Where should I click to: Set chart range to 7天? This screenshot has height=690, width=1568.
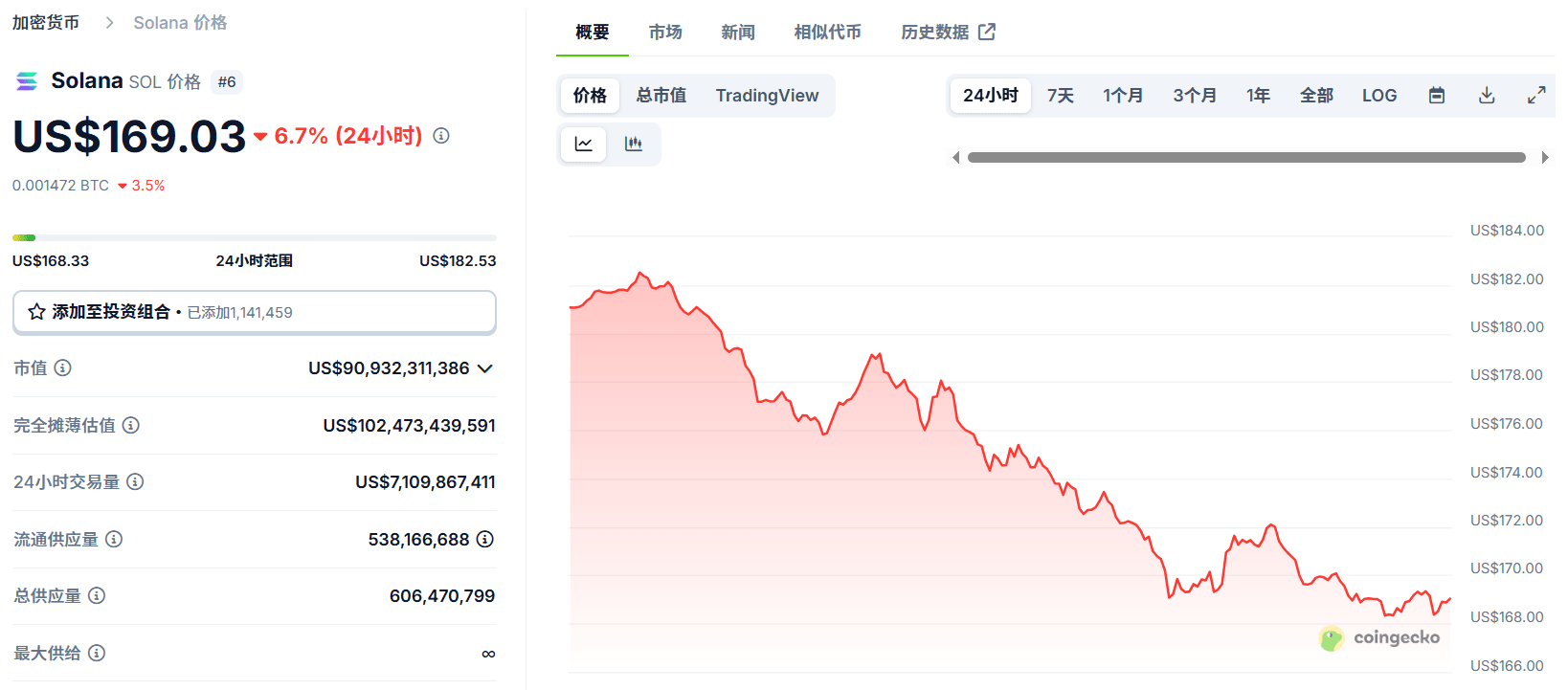coord(1061,96)
